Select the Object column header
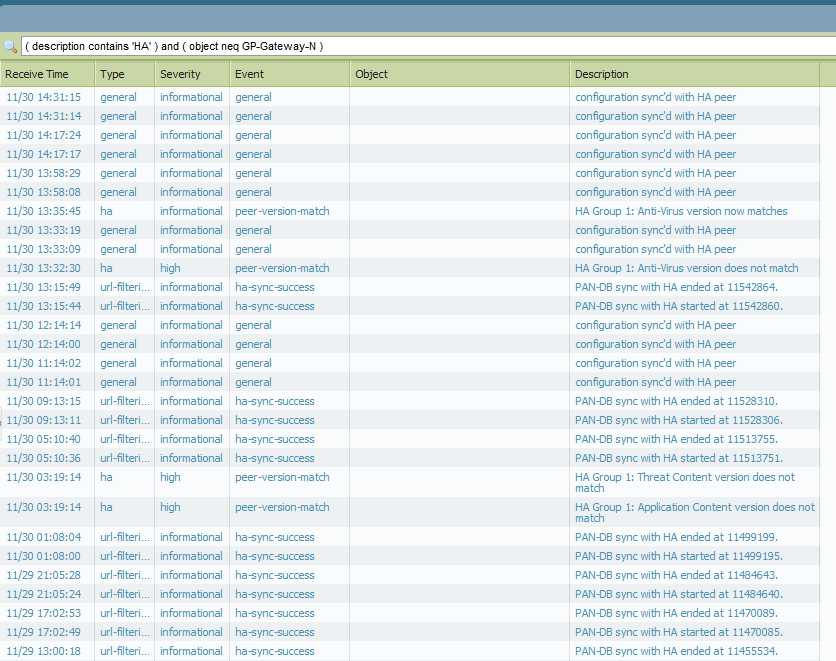 click(x=371, y=74)
